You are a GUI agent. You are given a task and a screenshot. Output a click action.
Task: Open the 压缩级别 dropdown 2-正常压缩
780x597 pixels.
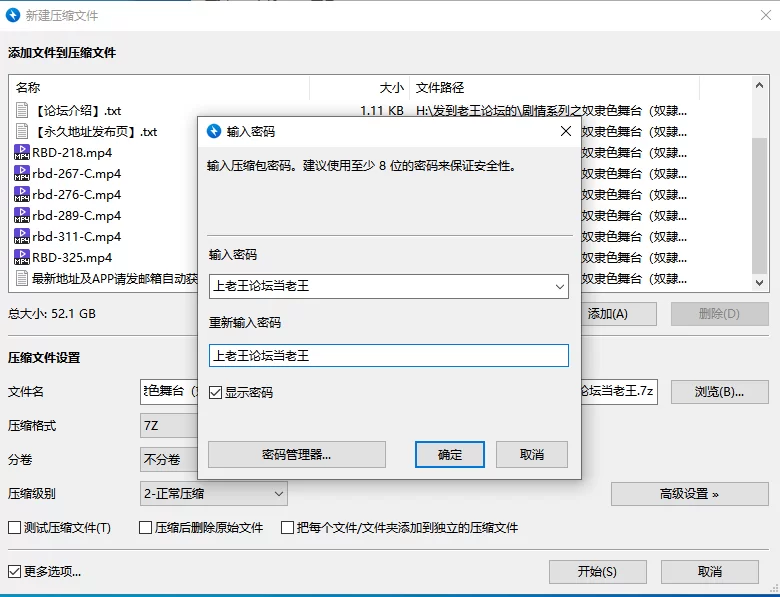214,494
